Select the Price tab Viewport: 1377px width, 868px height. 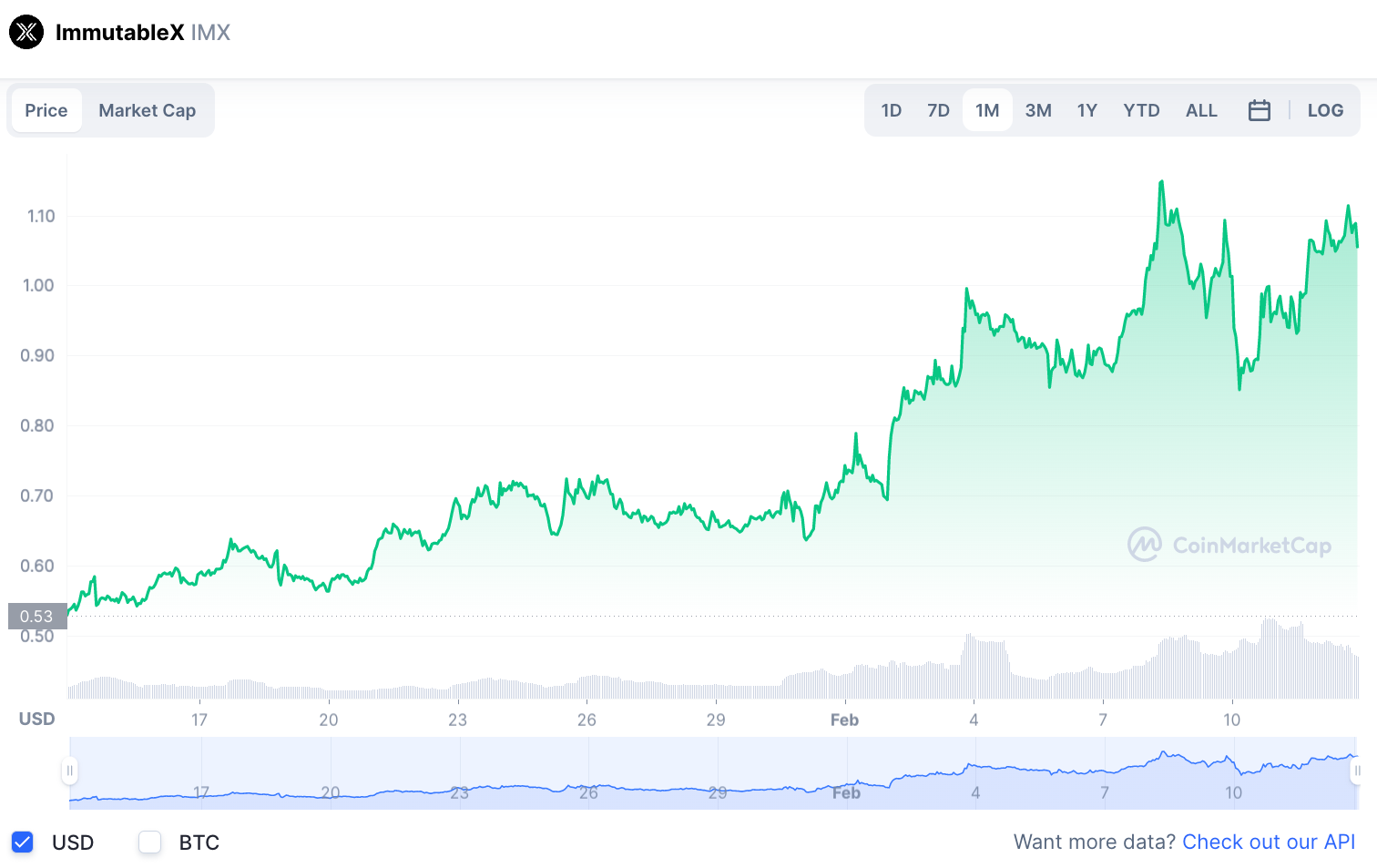pos(46,109)
